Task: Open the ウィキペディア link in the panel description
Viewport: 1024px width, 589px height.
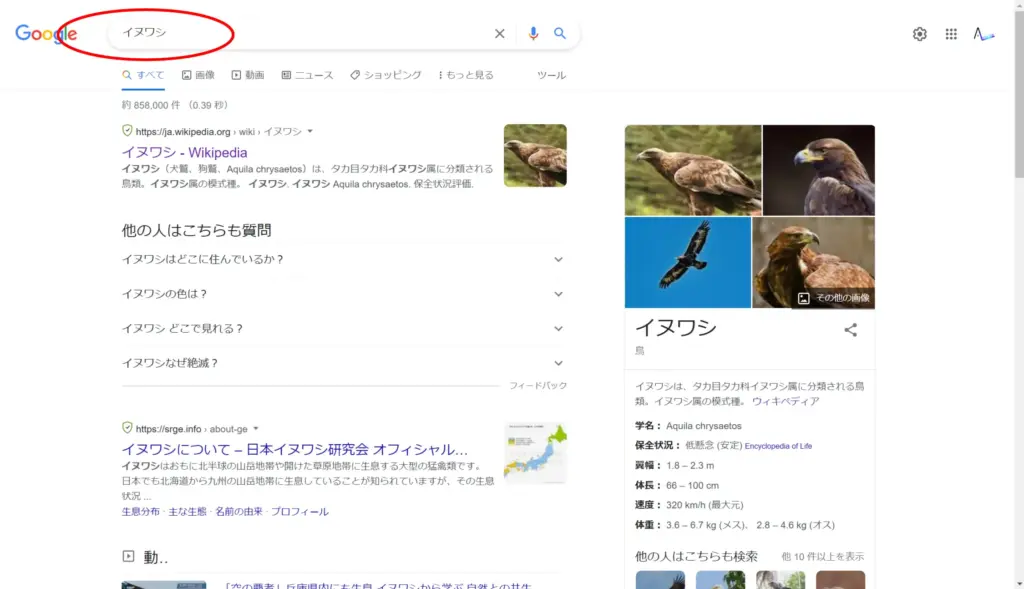Action: point(785,402)
